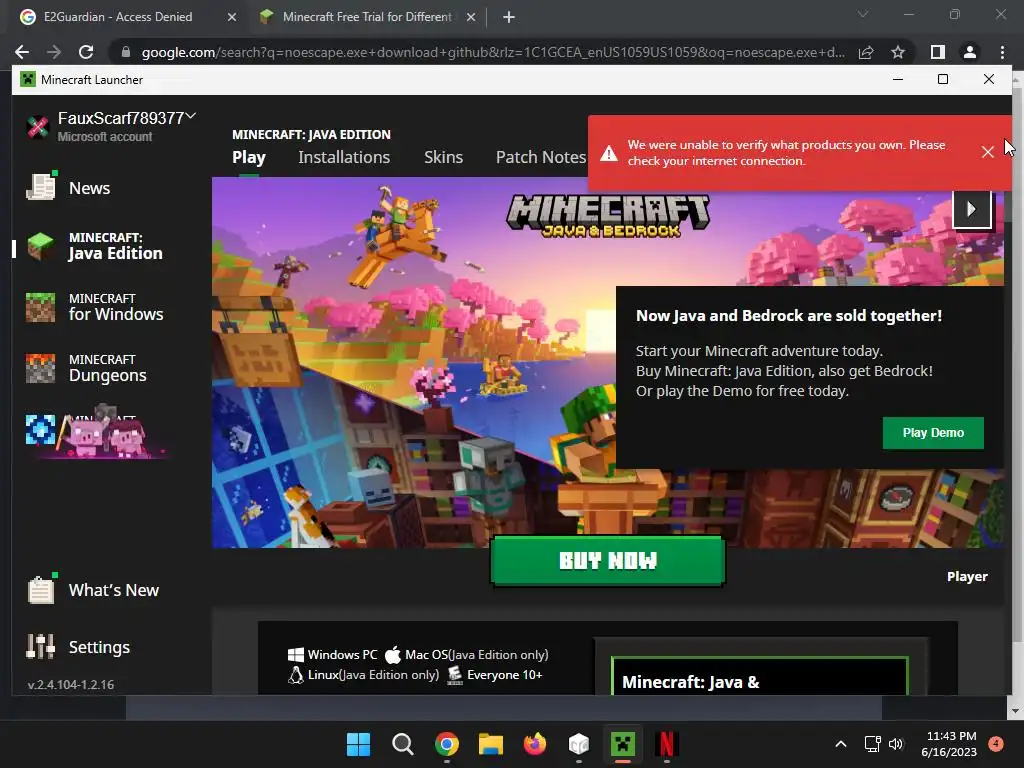The width and height of the screenshot is (1024, 768).
Task: Click the Minecraft Launcher title icon
Action: coord(27,80)
